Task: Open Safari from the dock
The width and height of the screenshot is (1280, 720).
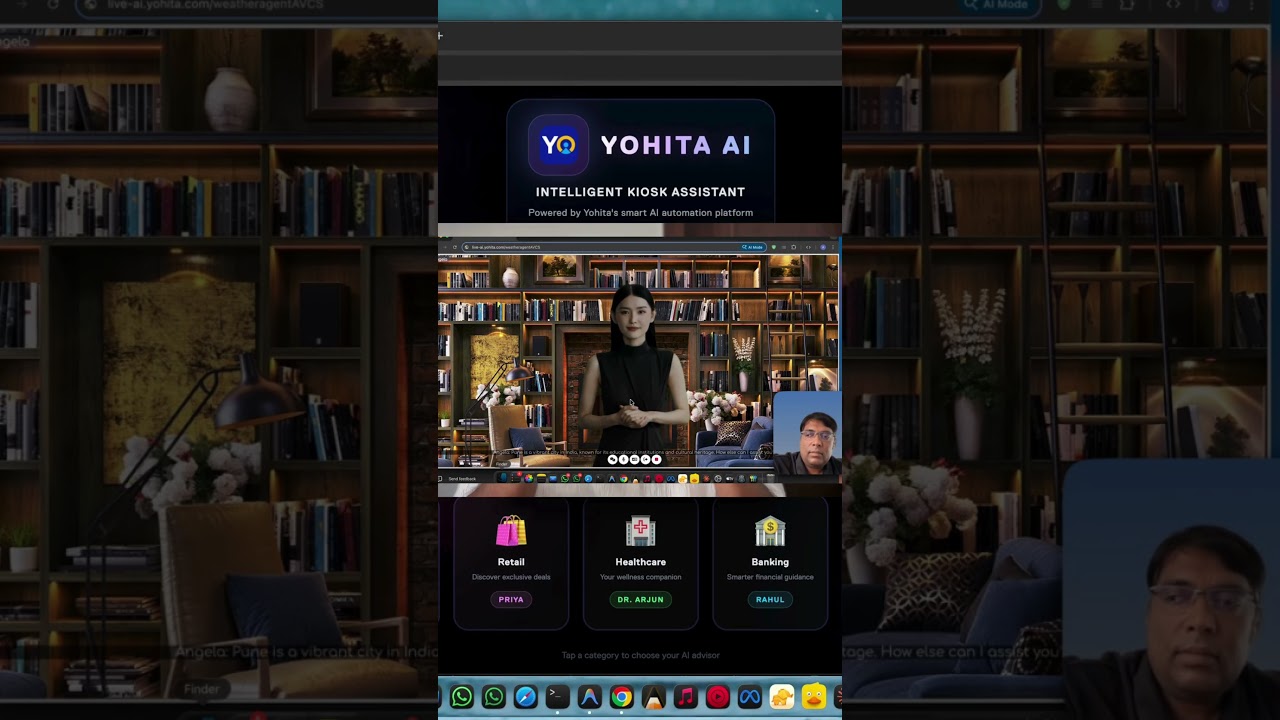Action: tap(526, 697)
